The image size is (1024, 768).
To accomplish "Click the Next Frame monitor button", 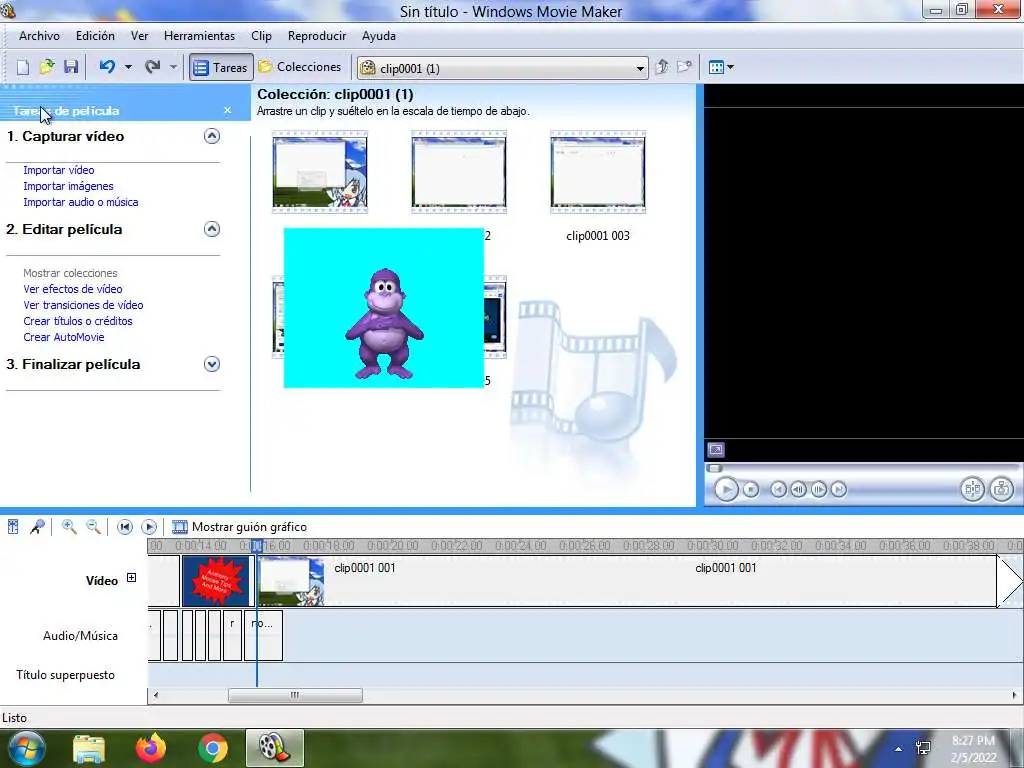I will coord(819,489).
